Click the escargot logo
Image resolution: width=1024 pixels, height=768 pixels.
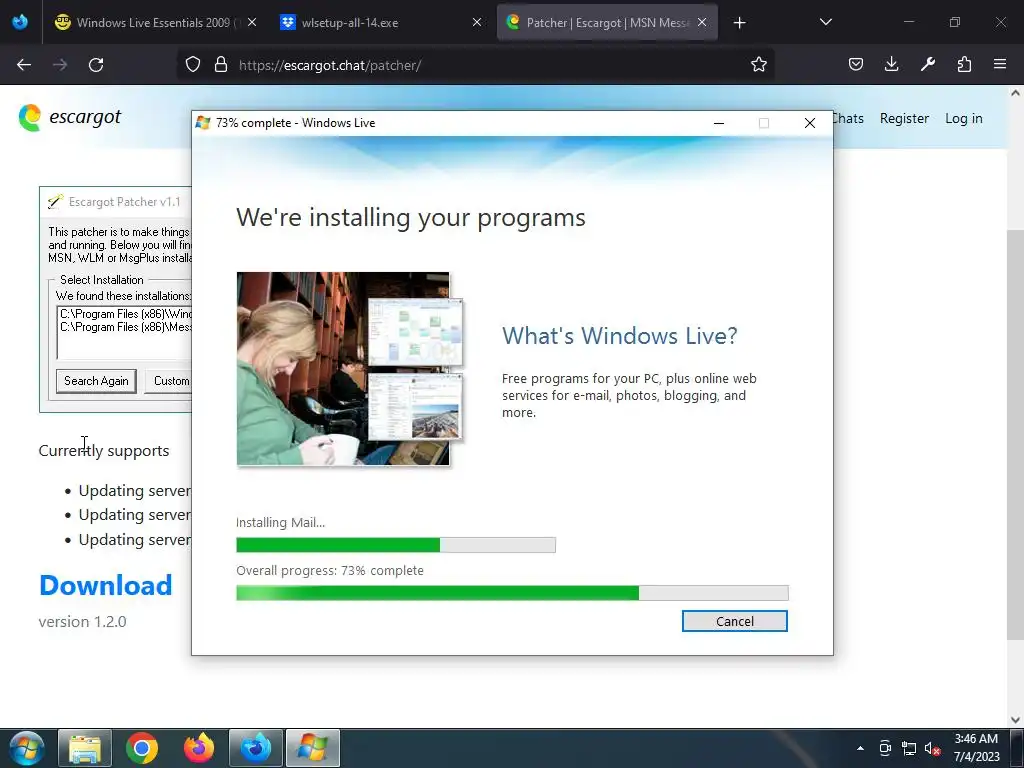click(x=70, y=118)
